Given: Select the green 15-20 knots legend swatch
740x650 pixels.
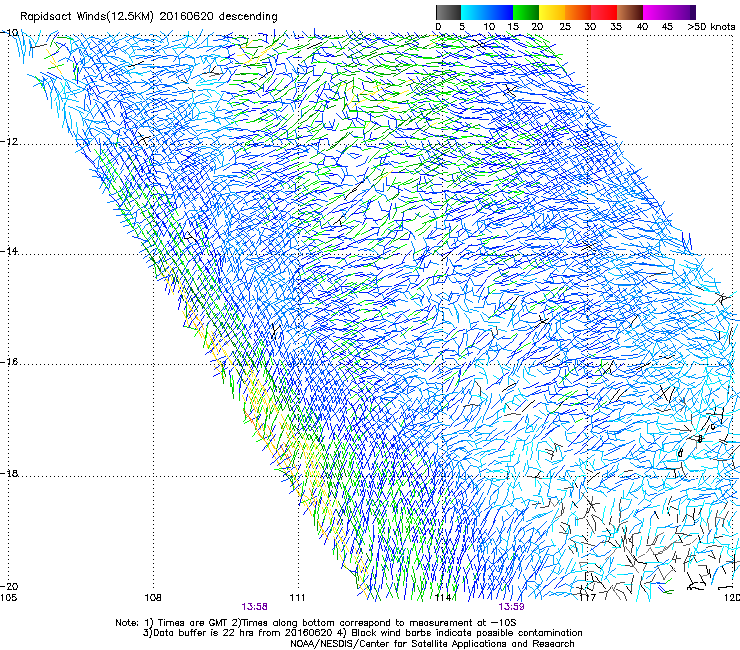Looking at the screenshot, I should point(526,12).
